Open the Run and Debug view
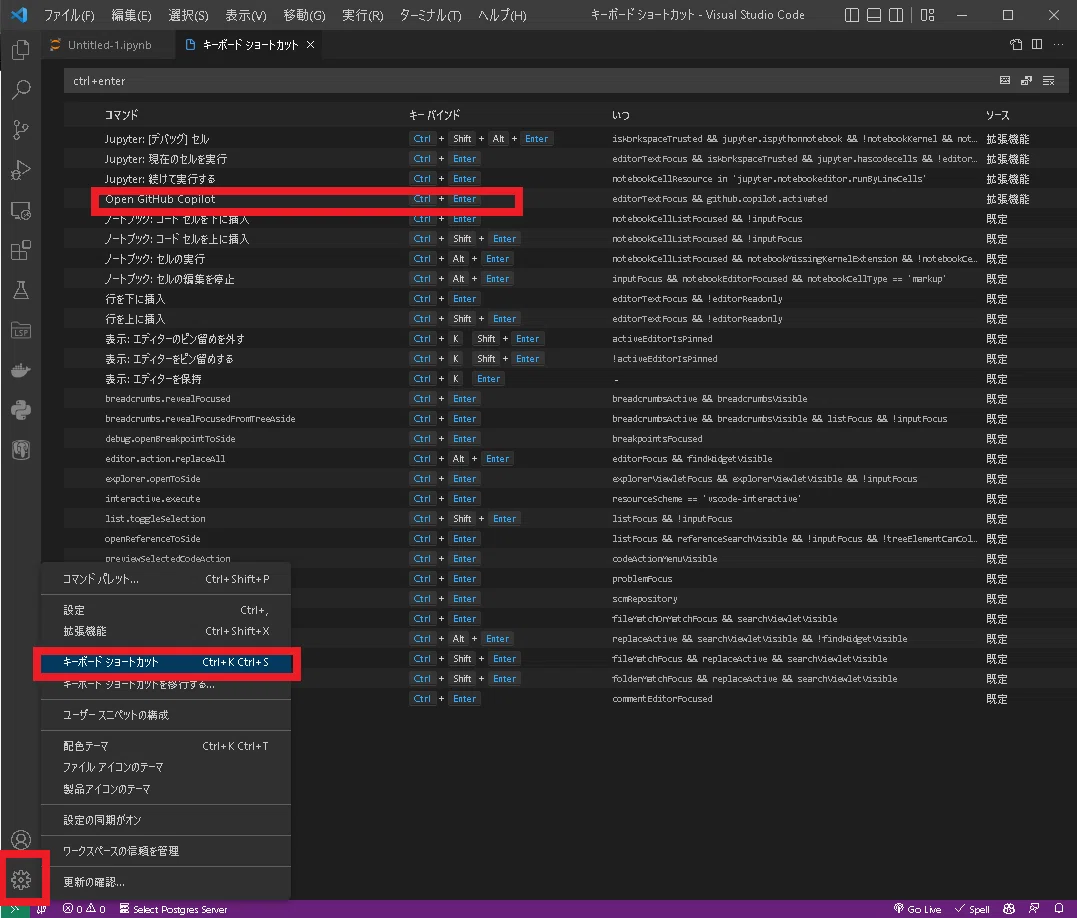 click(x=21, y=170)
